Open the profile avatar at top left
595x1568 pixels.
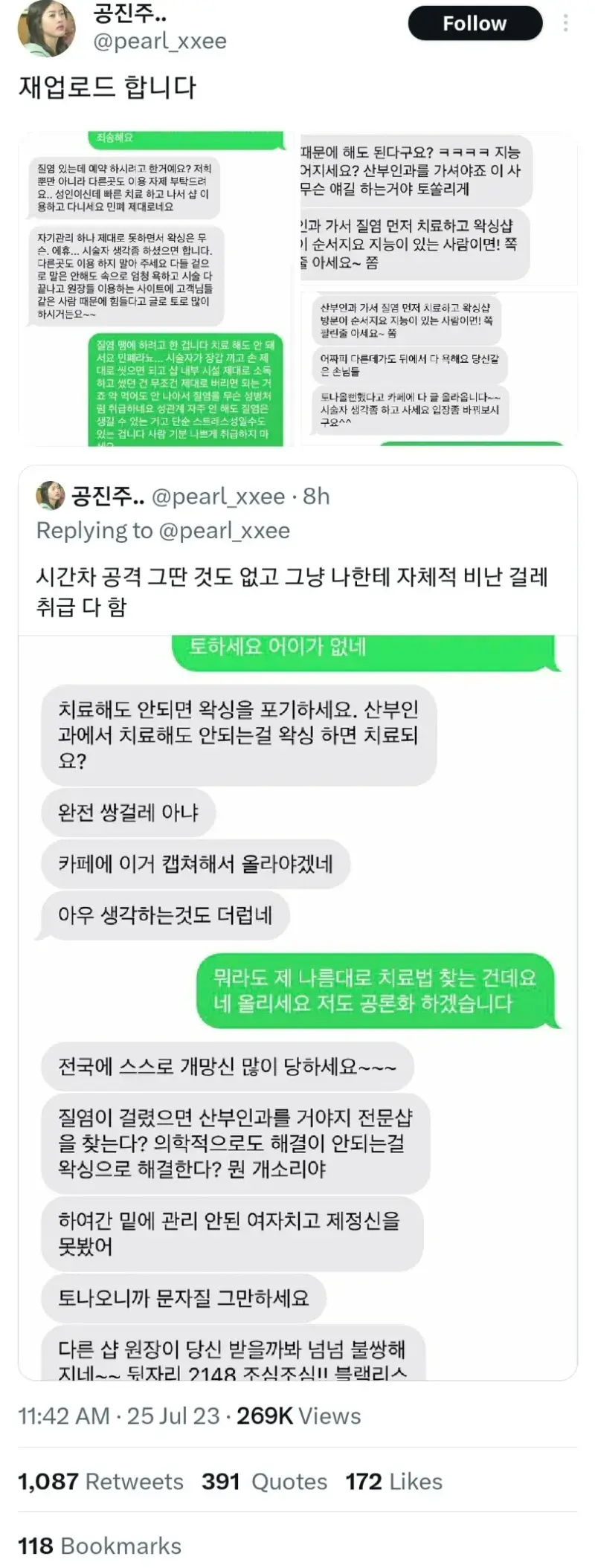click(46, 28)
